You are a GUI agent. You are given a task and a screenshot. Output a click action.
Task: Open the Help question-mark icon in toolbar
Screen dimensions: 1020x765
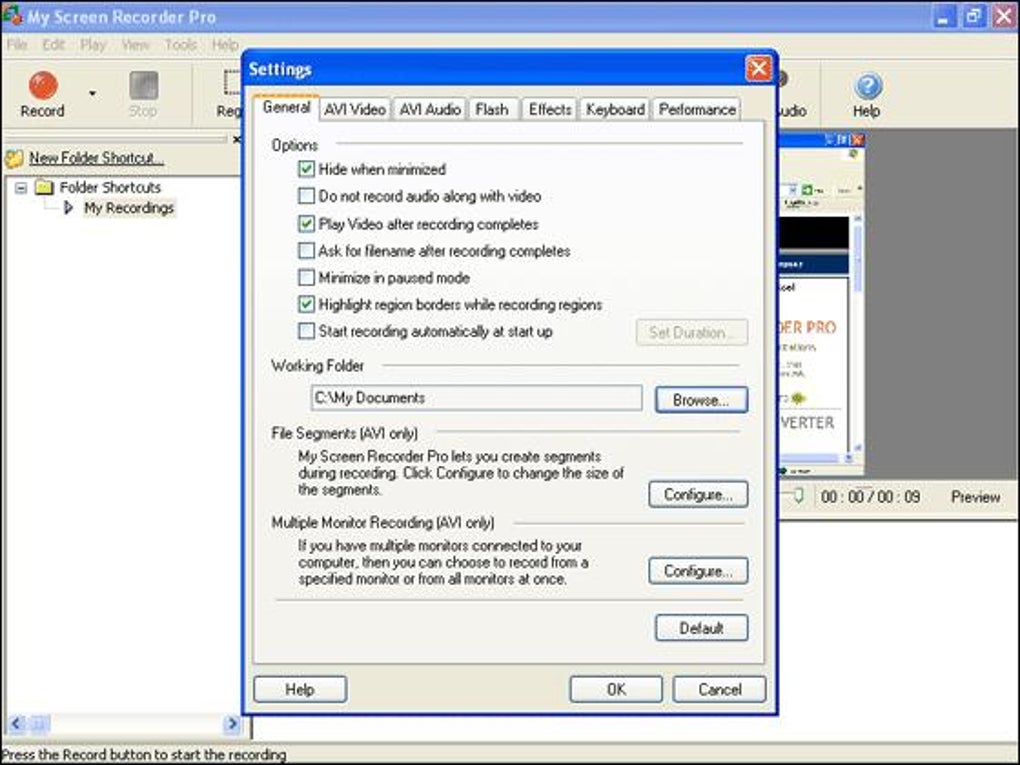click(x=868, y=86)
